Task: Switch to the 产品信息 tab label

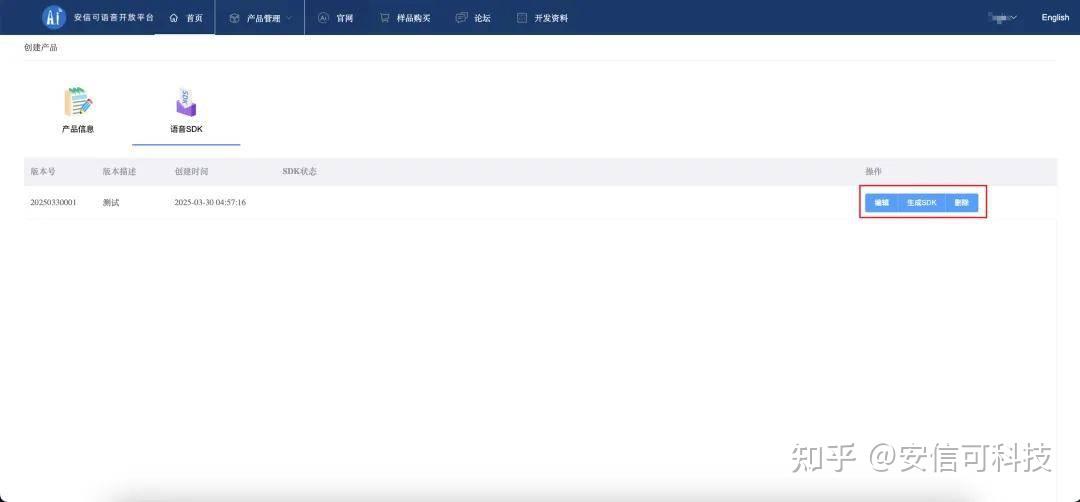Action: 78,129
